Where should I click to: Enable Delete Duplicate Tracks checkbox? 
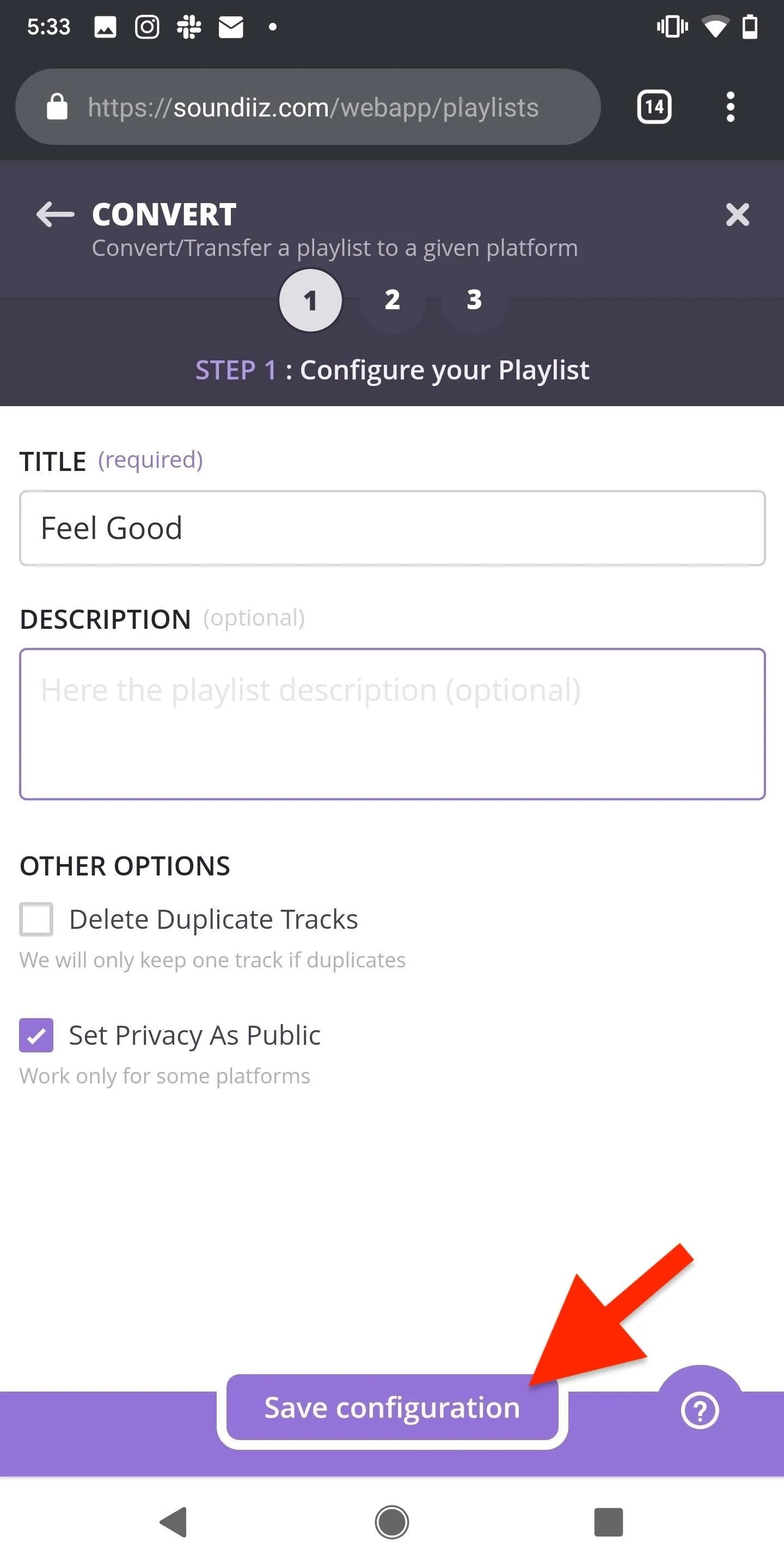36,918
